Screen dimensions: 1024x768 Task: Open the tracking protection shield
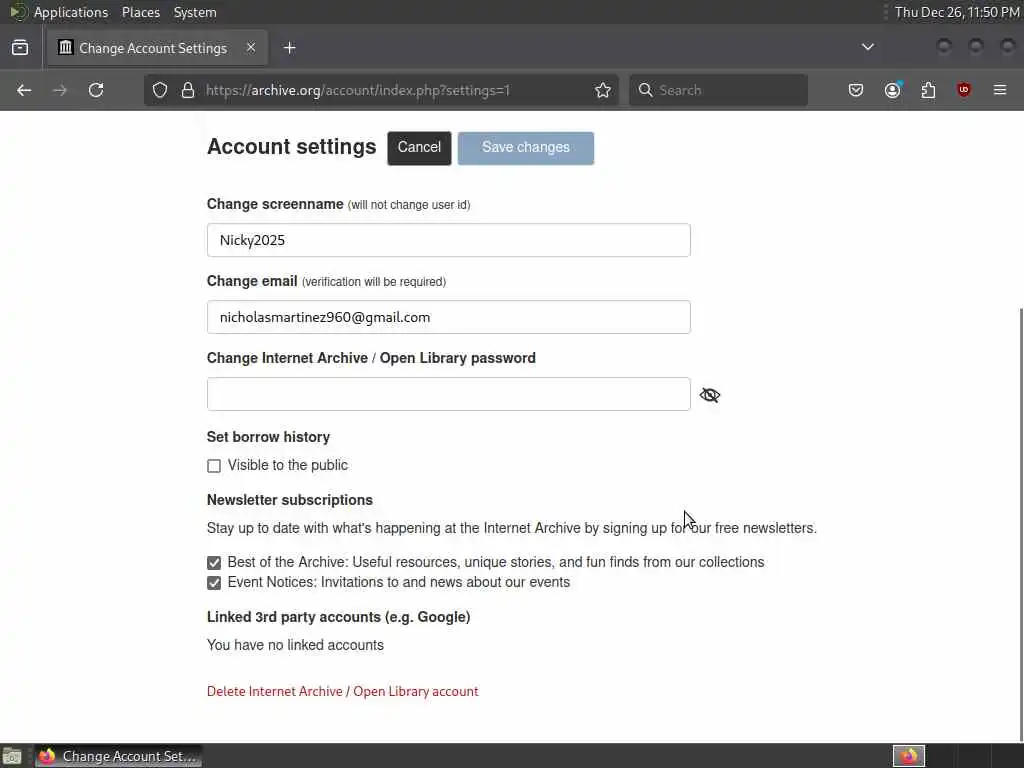tap(160, 90)
